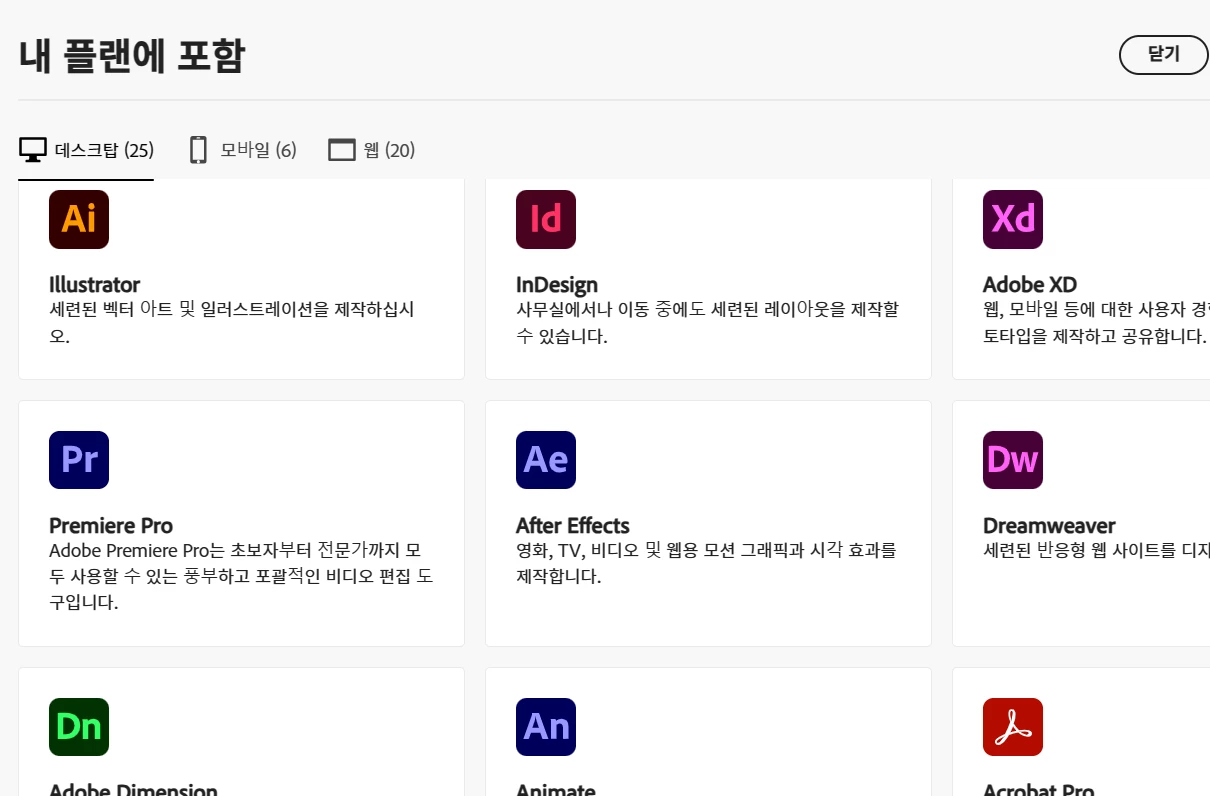
Task: Click the desktop monitor icon in tabs
Action: pyautogui.click(x=33, y=150)
